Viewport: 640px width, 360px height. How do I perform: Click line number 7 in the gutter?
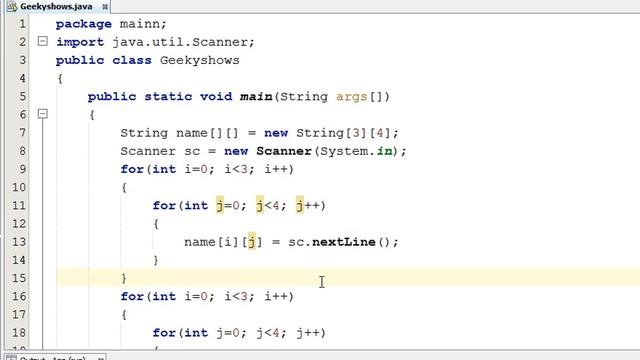click(22, 133)
